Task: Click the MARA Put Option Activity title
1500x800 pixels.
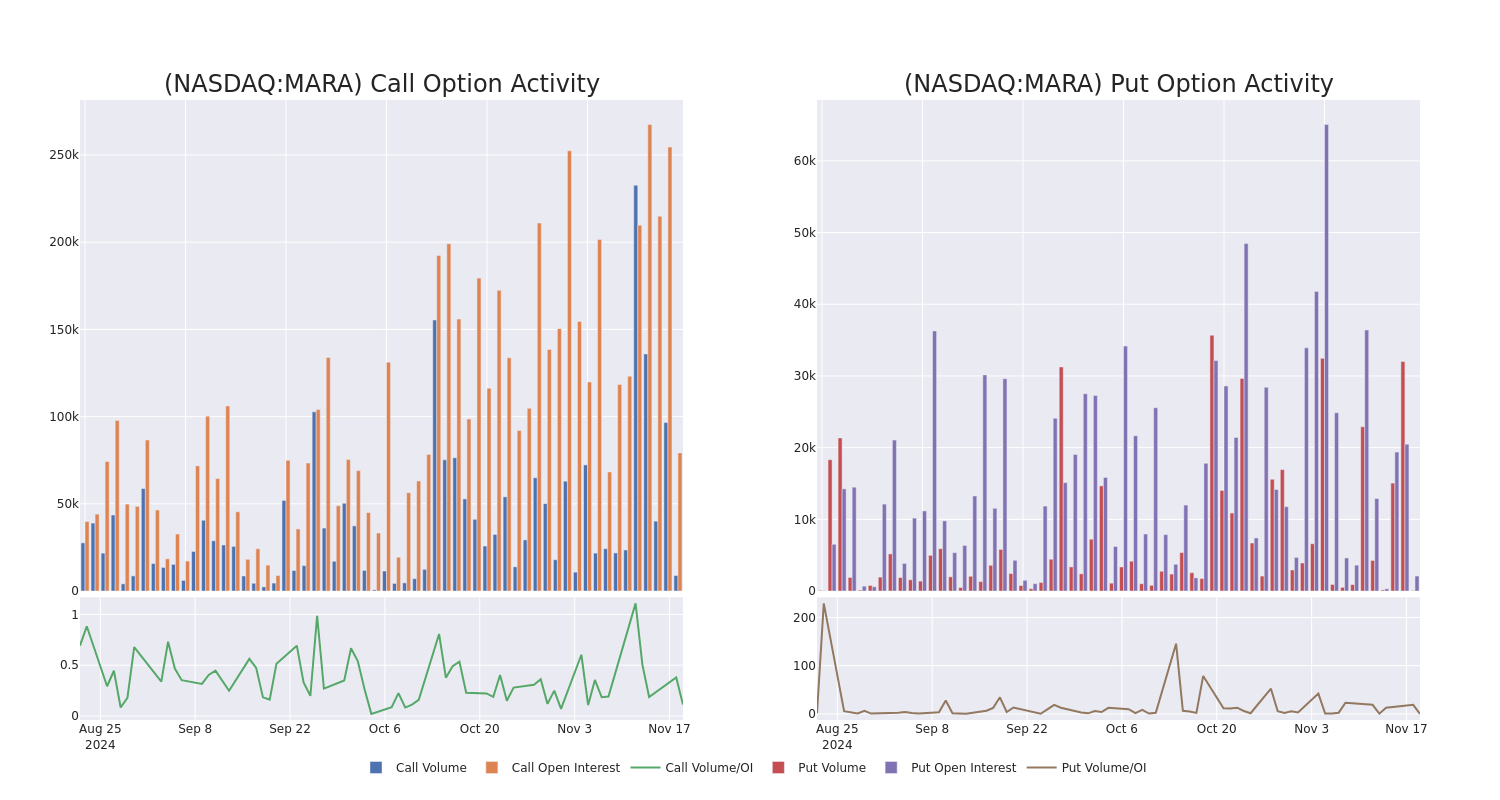Action: point(1119,84)
